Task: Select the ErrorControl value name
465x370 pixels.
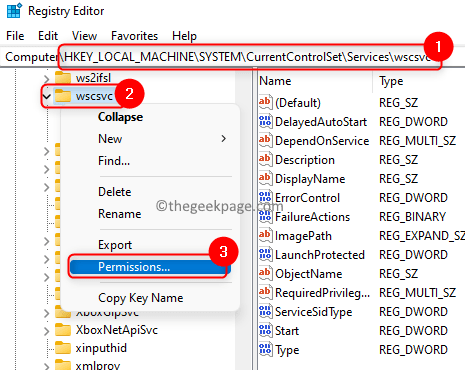Action: [x=307, y=198]
